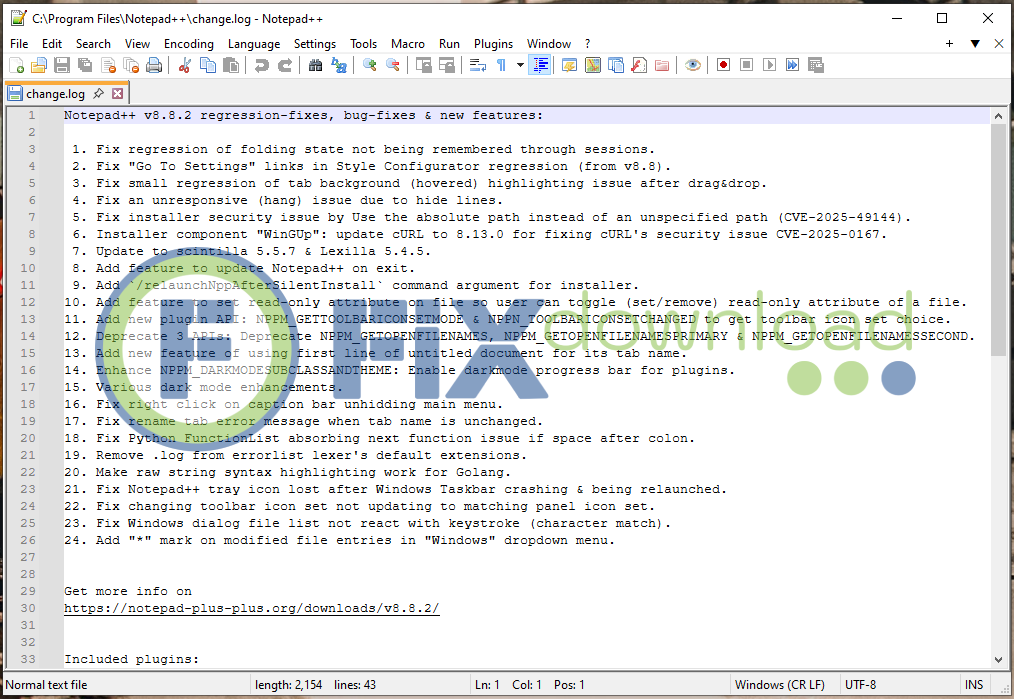
Task: Click the Open file folder icon
Action: pyautogui.click(x=39, y=66)
